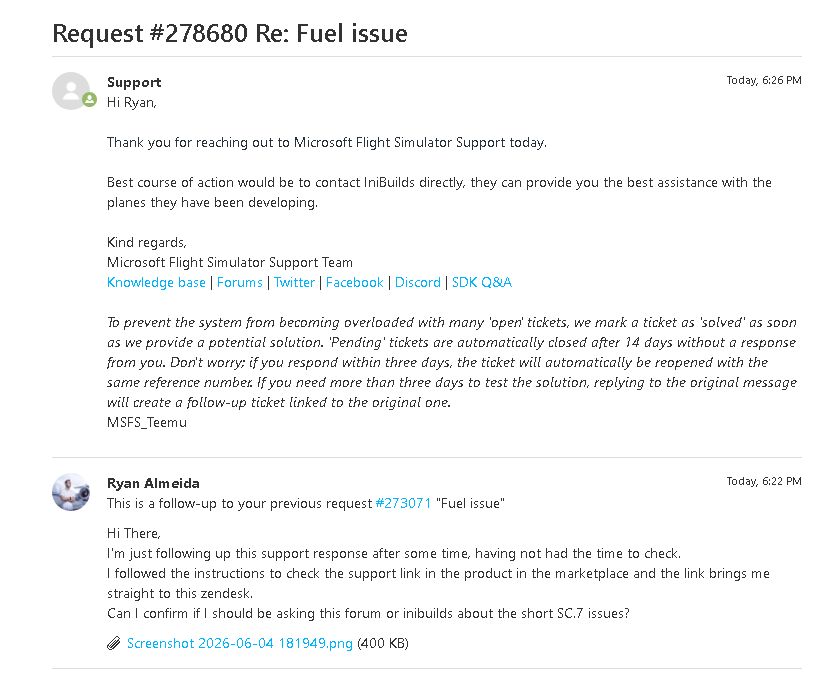The height and width of the screenshot is (689, 830).
Task: Click the Support sender name
Action: [134, 83]
